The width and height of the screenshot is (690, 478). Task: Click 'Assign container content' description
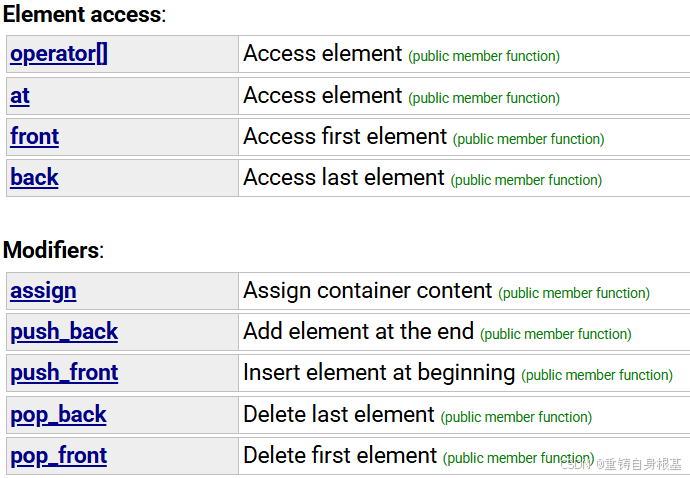click(367, 290)
